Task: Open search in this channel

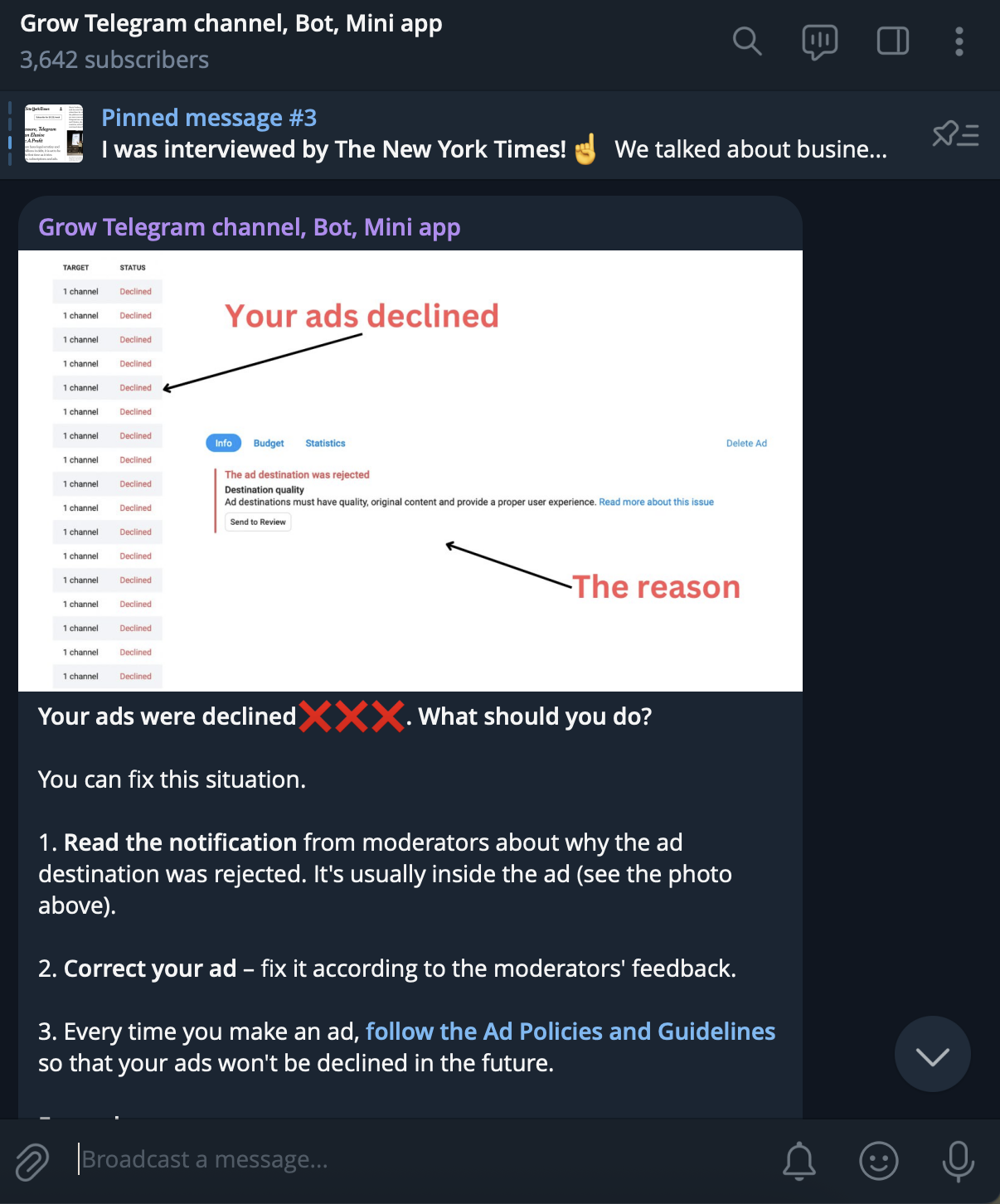Action: tap(746, 41)
